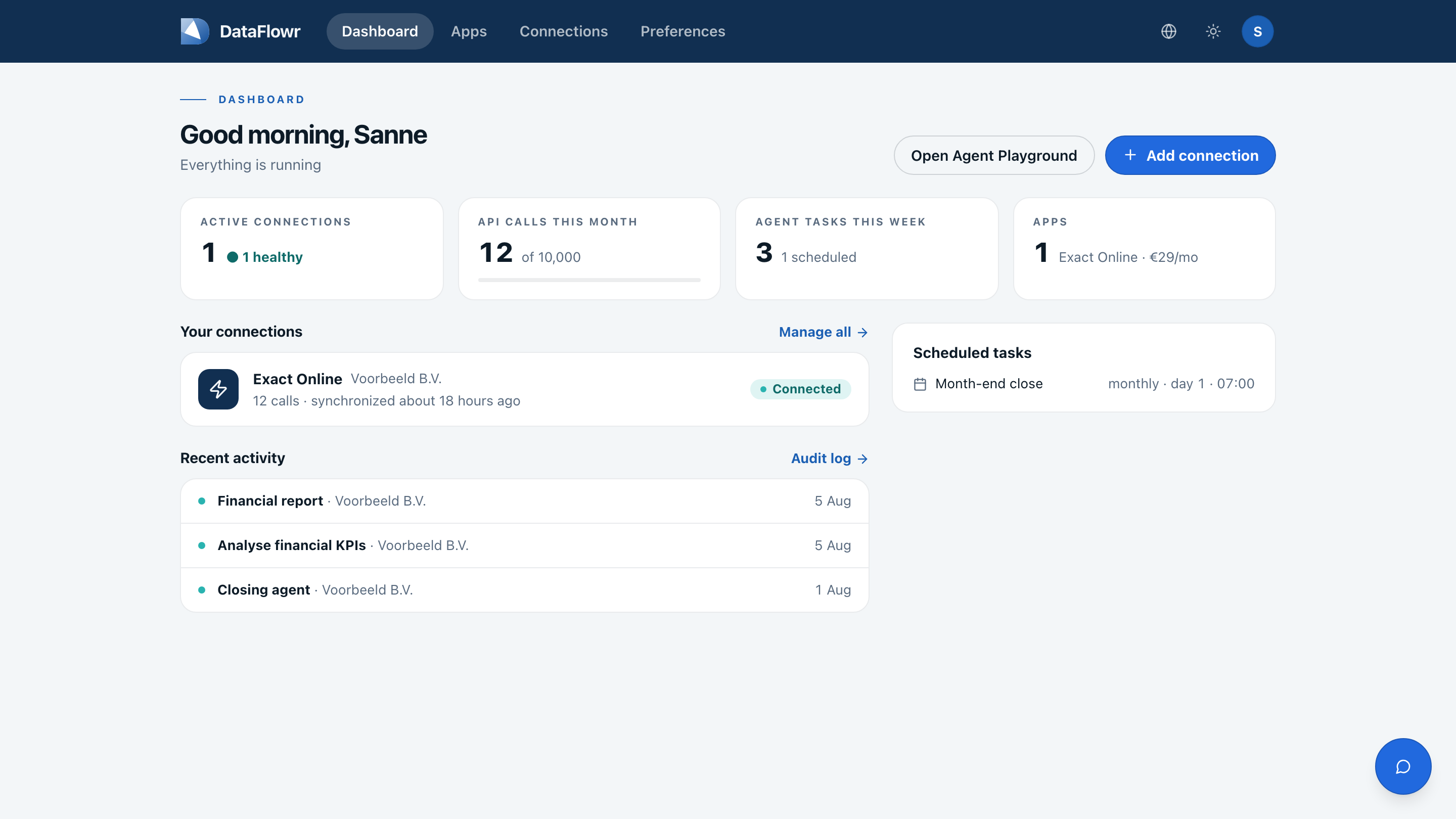1456x819 pixels.
Task: Switch to the Dashboard tab
Action: click(x=380, y=31)
